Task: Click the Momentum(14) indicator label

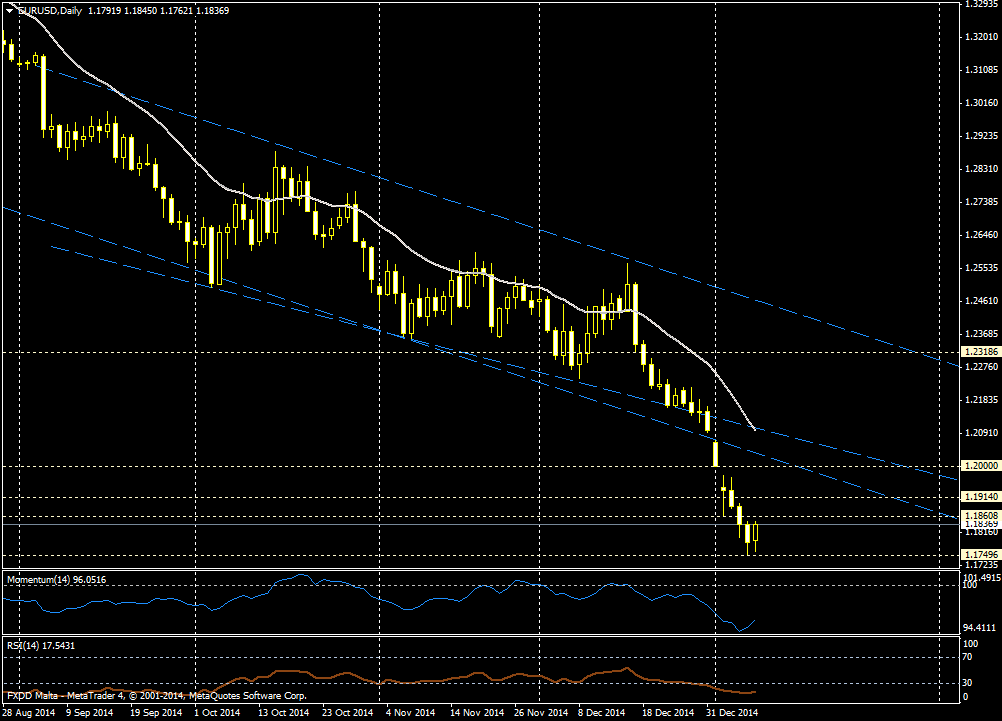Action: (57, 580)
